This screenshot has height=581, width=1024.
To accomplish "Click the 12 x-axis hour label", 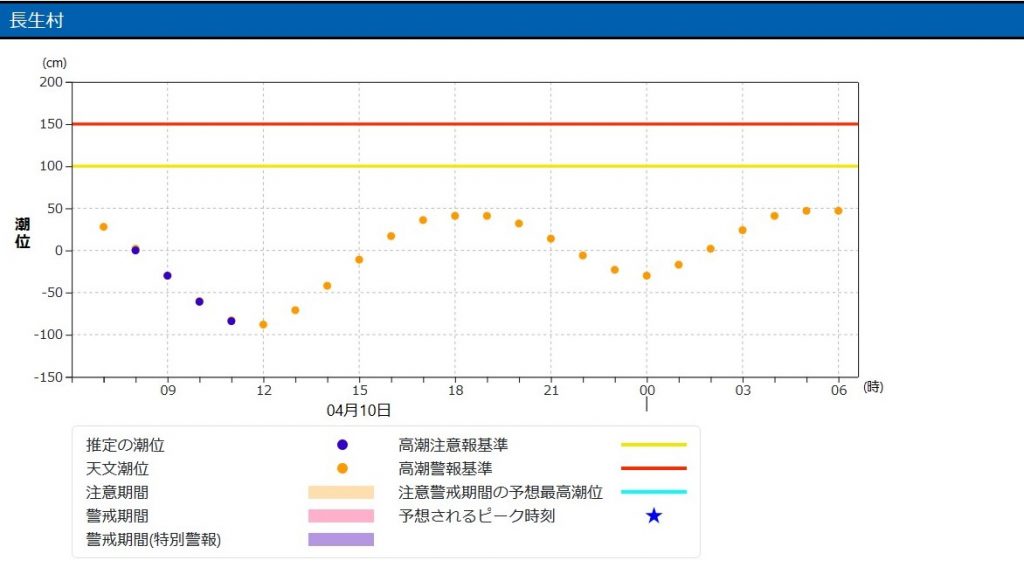I will tap(264, 390).
